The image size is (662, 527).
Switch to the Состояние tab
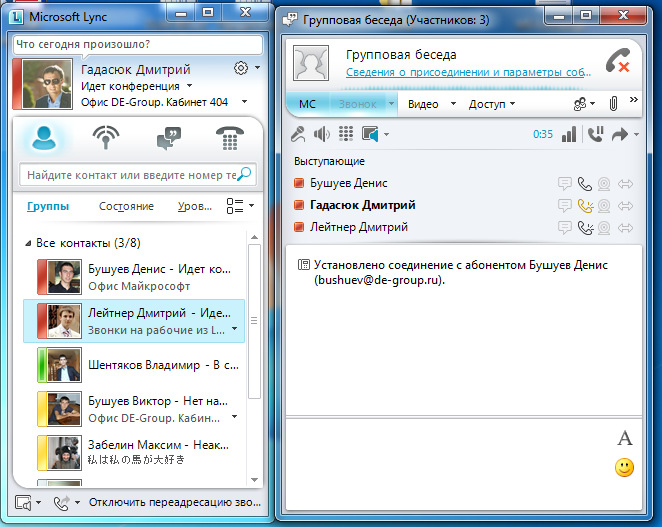[x=126, y=206]
